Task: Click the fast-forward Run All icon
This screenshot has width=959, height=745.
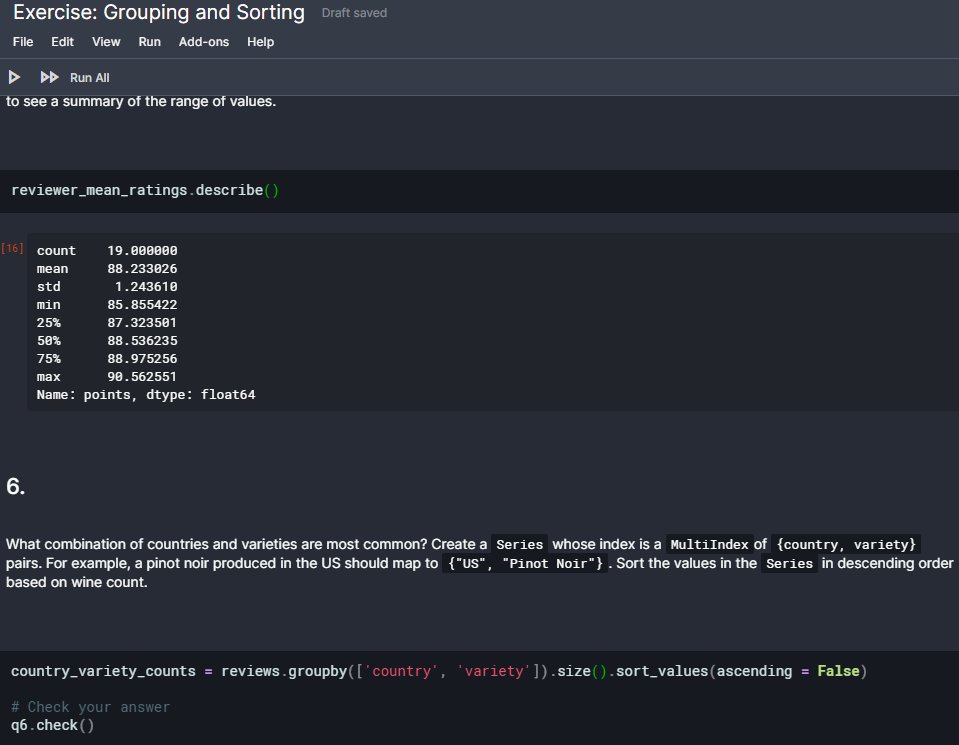Action: 49,77
